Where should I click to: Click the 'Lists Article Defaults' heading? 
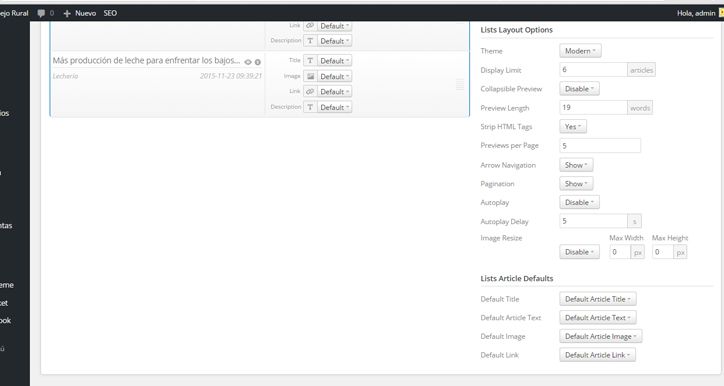517,278
